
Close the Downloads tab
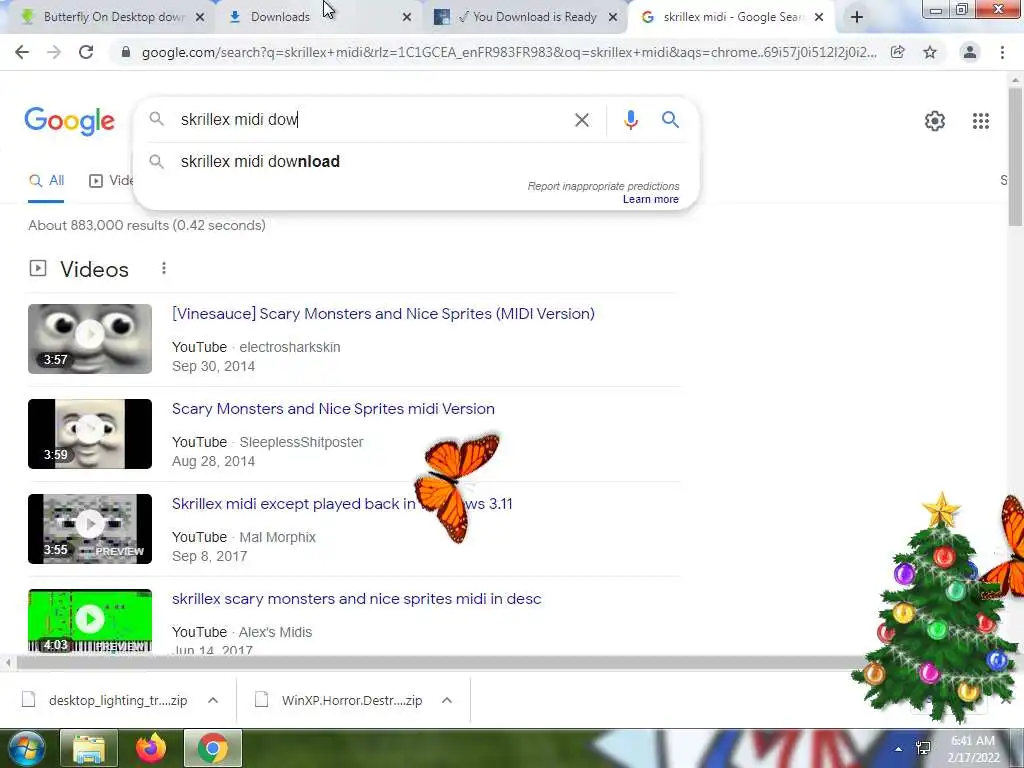[407, 17]
